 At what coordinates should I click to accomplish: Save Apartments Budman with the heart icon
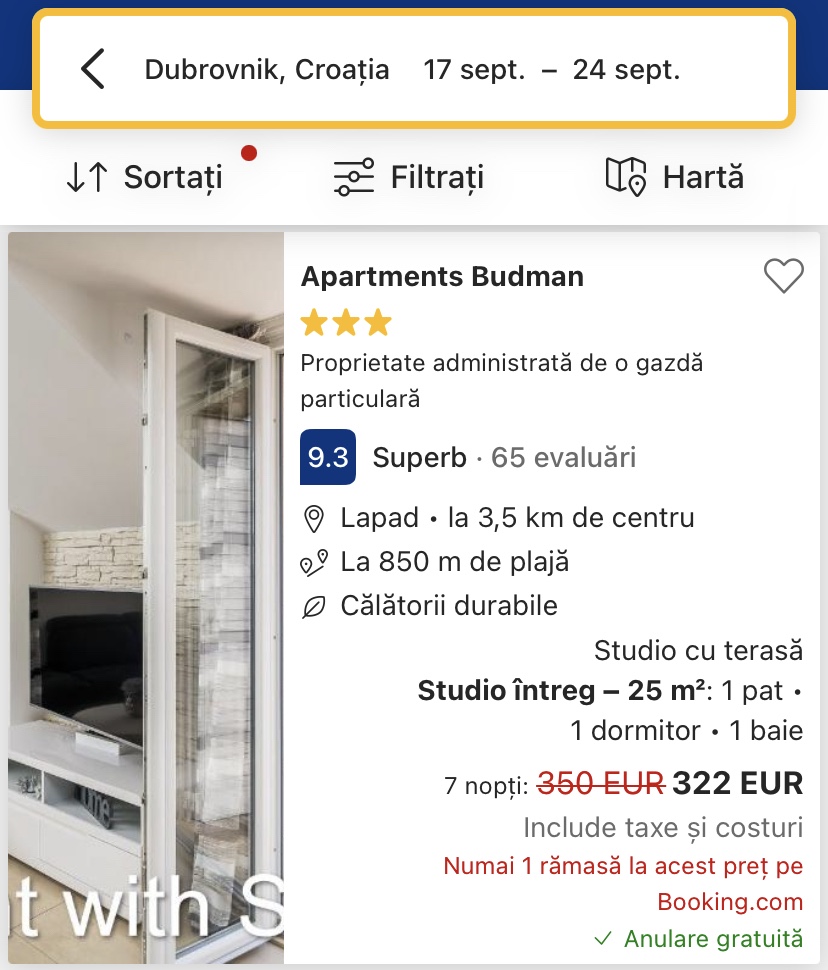click(783, 276)
